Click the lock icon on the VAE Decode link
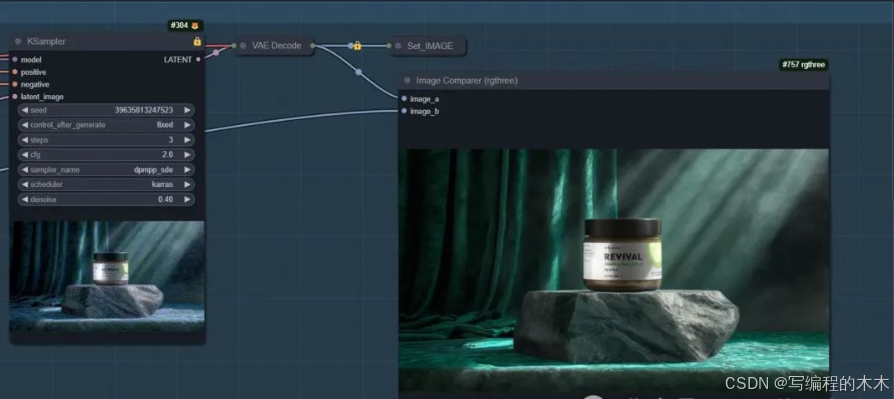 point(357,46)
